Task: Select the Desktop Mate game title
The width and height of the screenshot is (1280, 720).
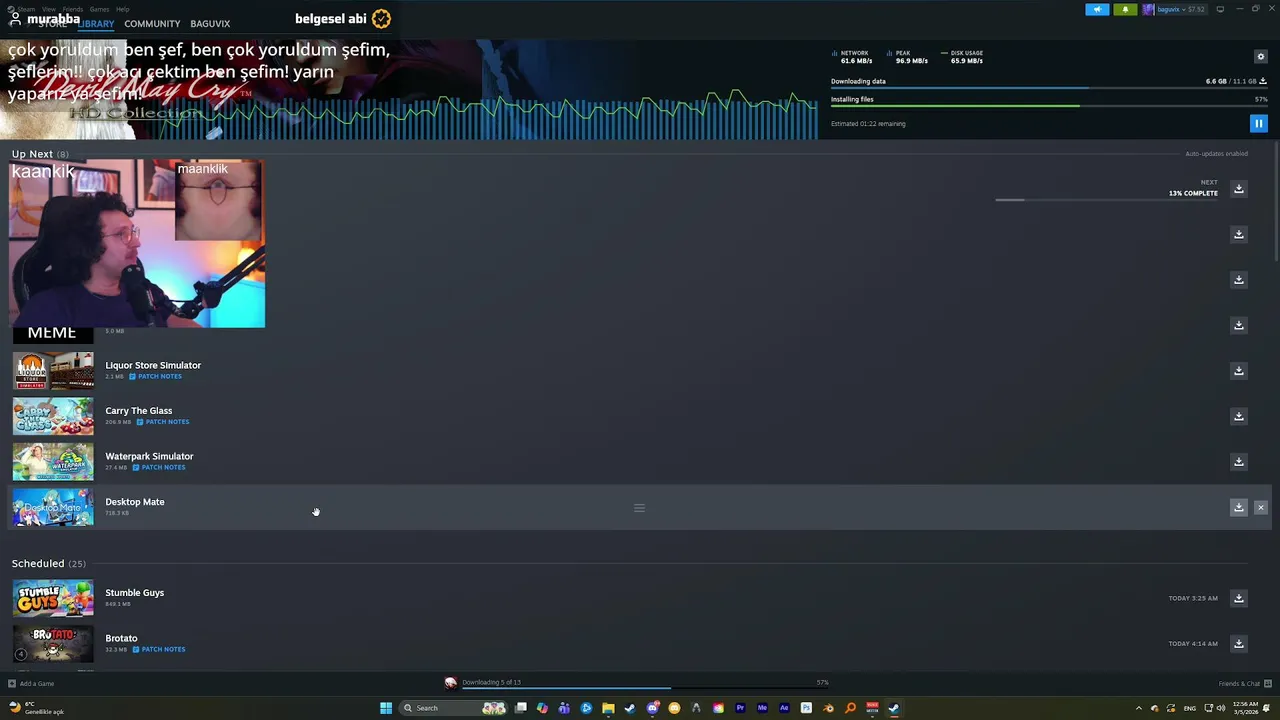Action: tap(135, 502)
